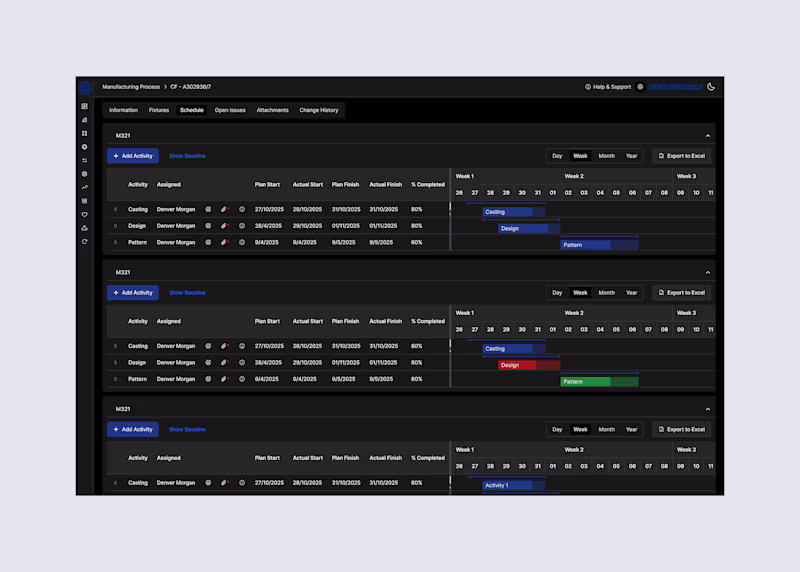Screen dimensions: 800x572
Task: Open the attachment paperclip in the top section's Casting row
Action: click(x=223, y=209)
